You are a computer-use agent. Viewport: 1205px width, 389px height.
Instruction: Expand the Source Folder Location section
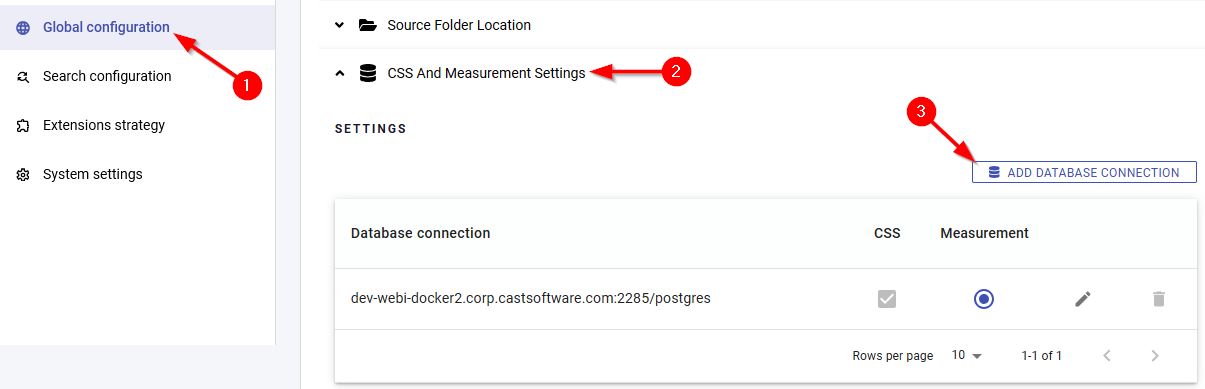pos(340,25)
